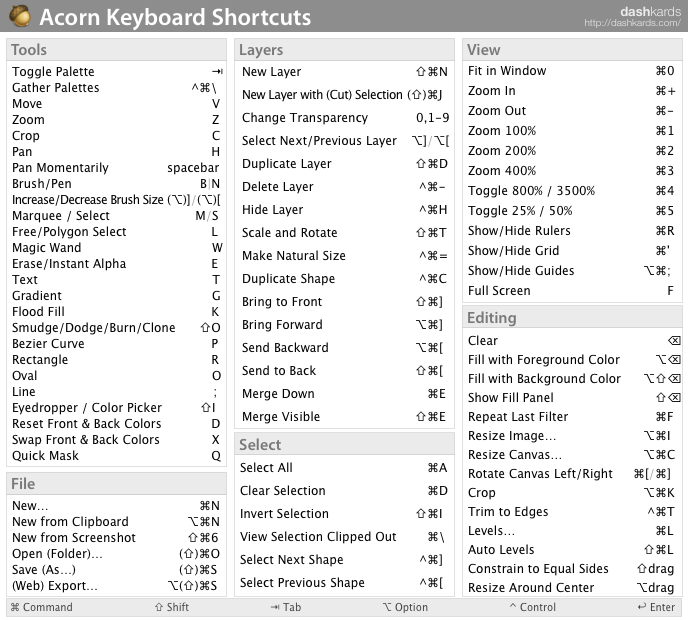Screen dimensions: 688x620
Task: Click the Bezier Curve row
Action: 115,344
